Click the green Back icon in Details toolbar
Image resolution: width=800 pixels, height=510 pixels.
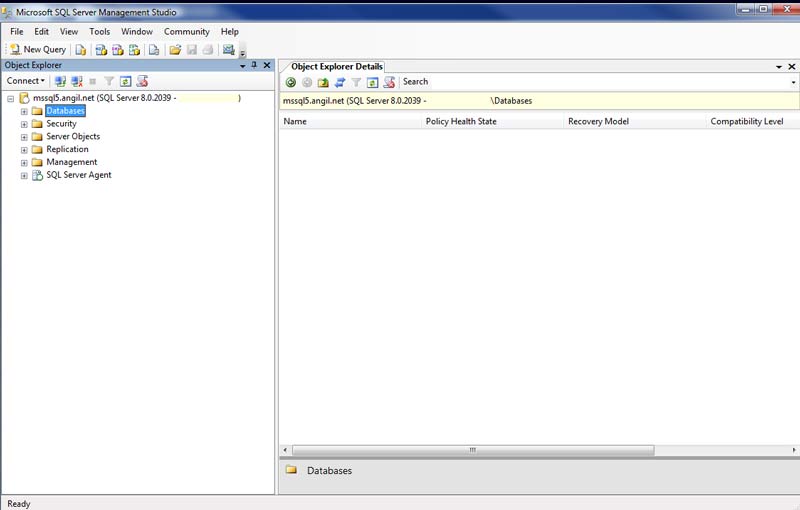(291, 82)
